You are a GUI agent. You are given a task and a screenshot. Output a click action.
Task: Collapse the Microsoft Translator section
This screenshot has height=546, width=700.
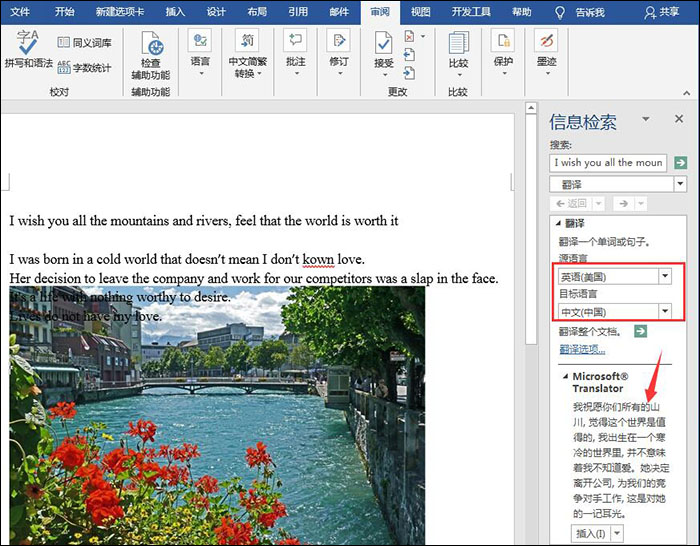566,376
